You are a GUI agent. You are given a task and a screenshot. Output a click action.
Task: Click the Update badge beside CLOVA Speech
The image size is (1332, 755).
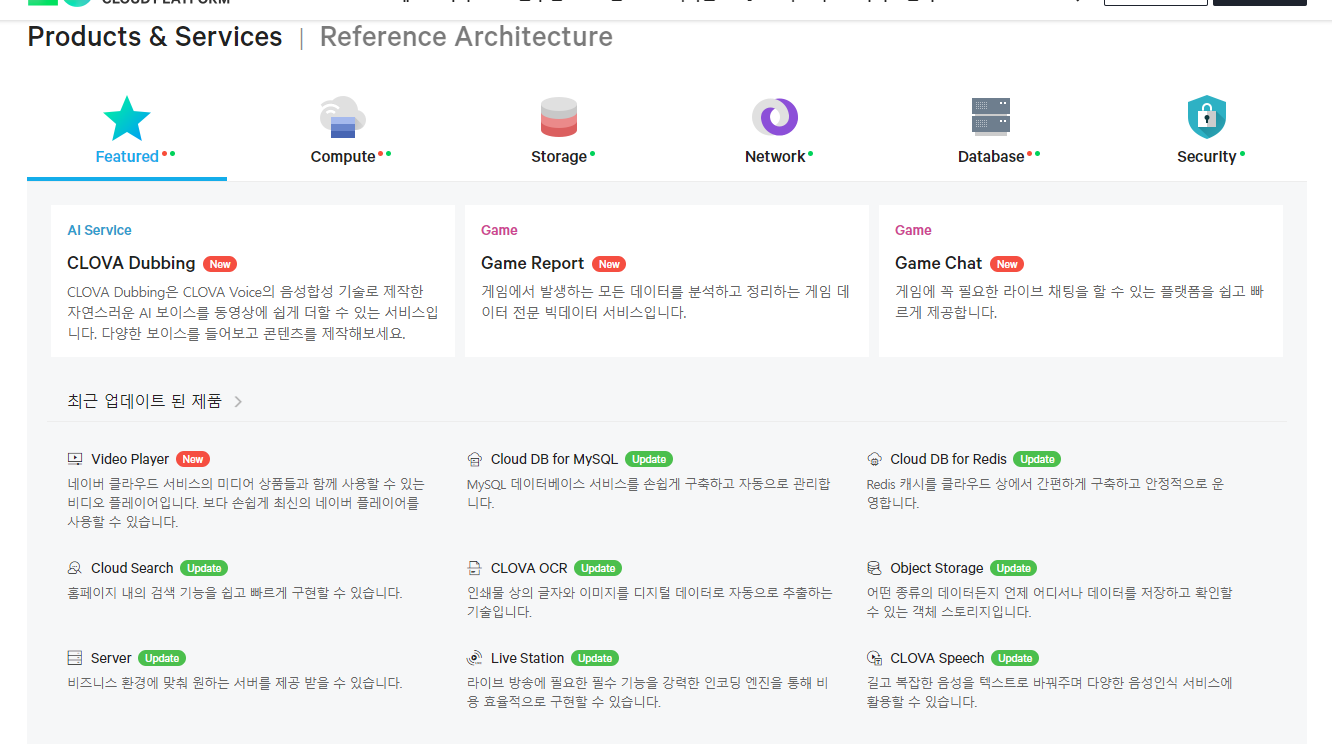1015,658
